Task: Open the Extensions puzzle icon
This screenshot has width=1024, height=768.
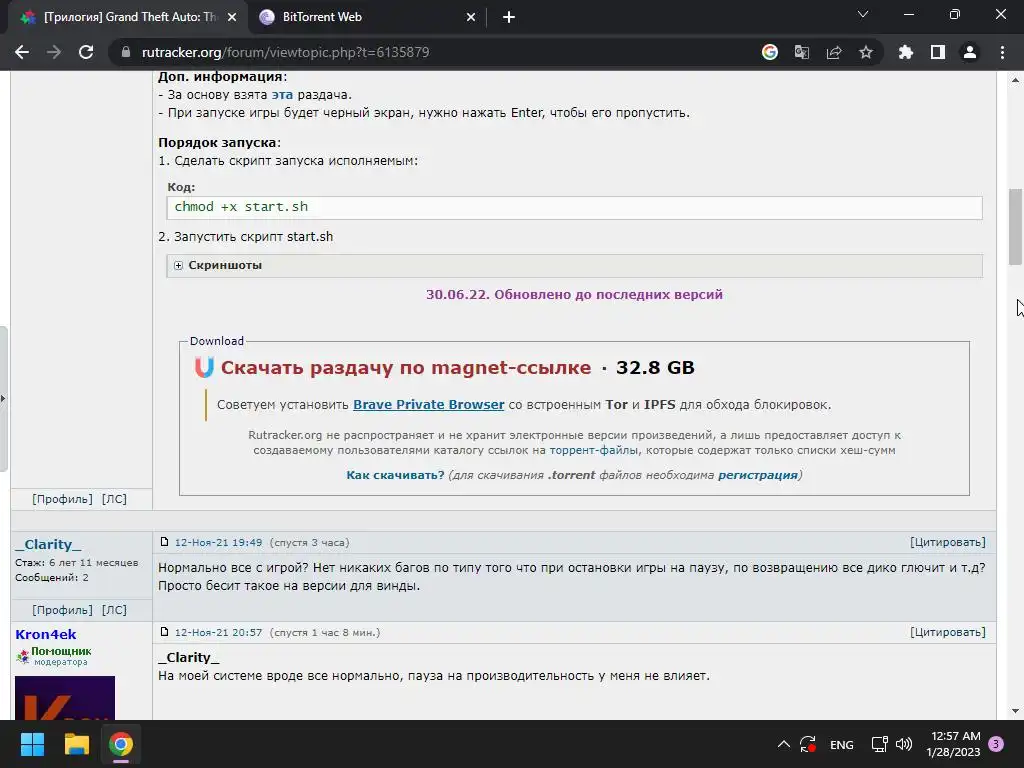Action: tap(906, 52)
